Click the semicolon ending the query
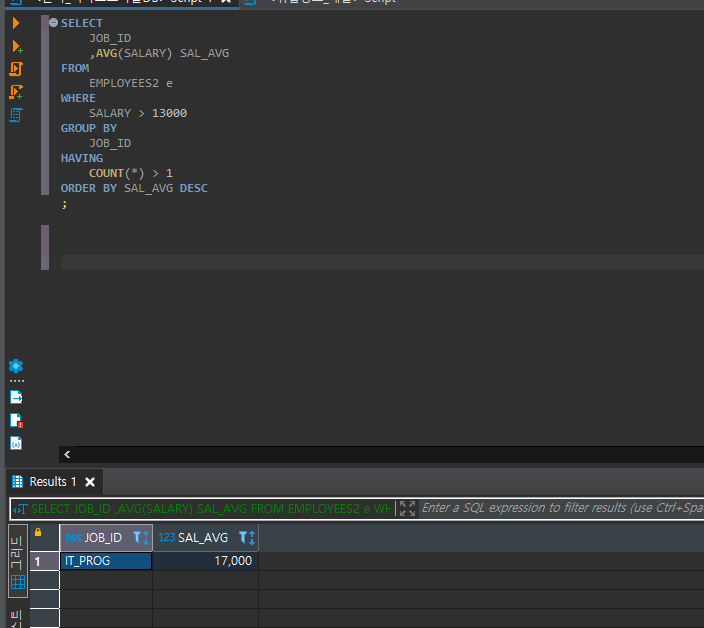 tap(65, 204)
